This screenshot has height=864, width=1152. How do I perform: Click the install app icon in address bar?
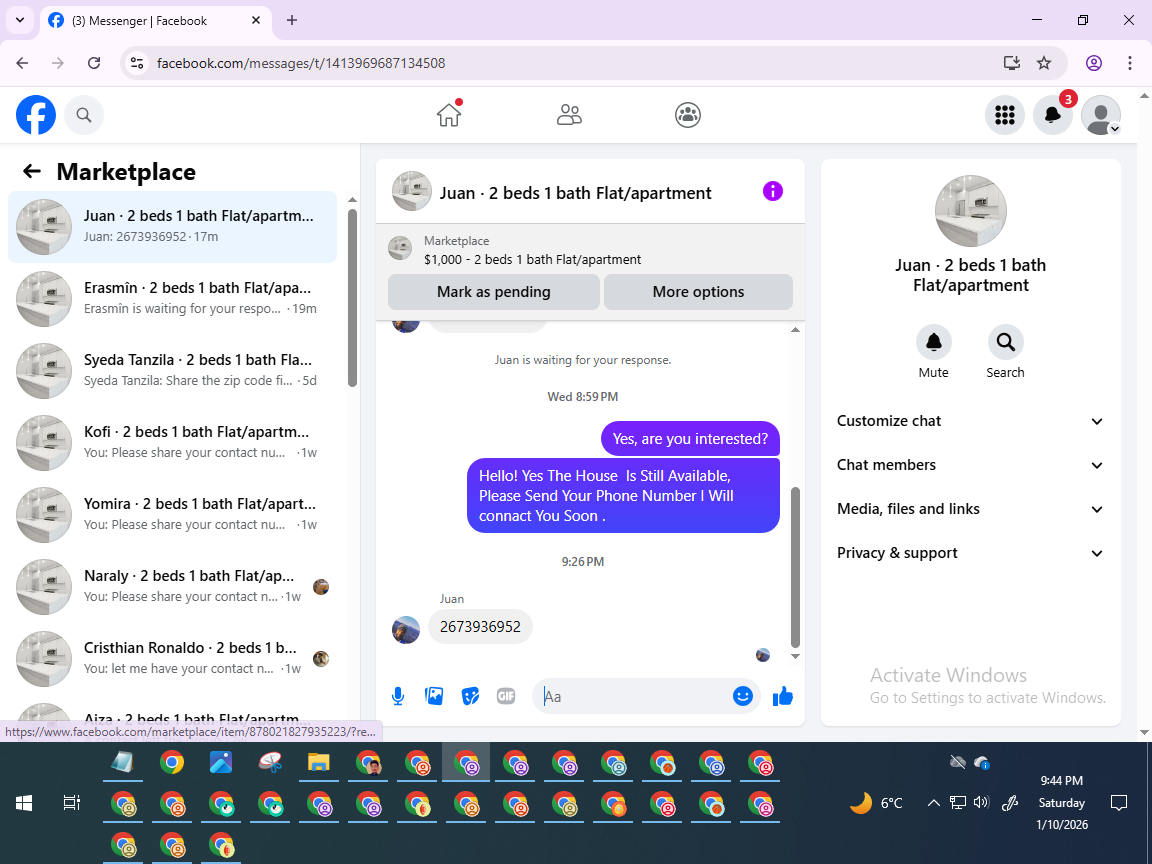(x=1012, y=63)
